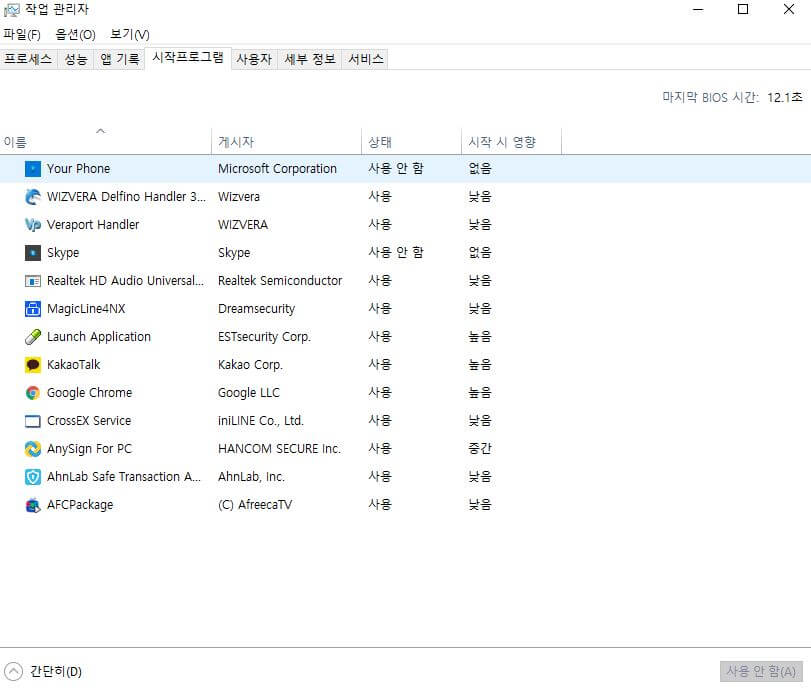Viewport: 811px width, 694px height.
Task: Click the Your Phone app icon
Action: coord(33,169)
